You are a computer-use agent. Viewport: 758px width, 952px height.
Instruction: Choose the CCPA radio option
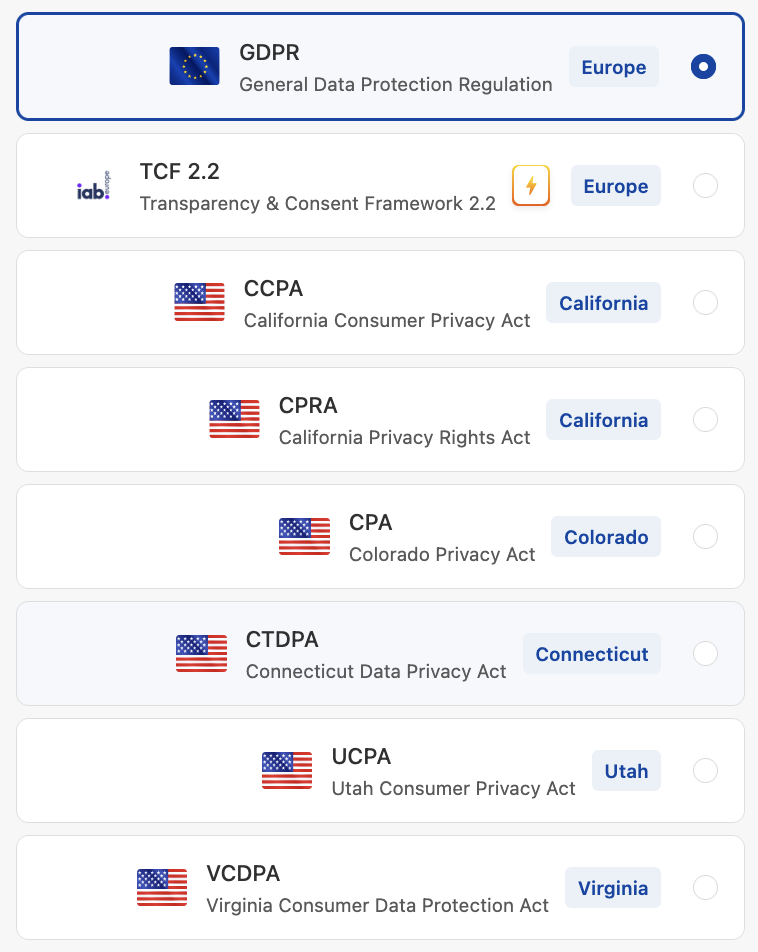click(x=705, y=302)
